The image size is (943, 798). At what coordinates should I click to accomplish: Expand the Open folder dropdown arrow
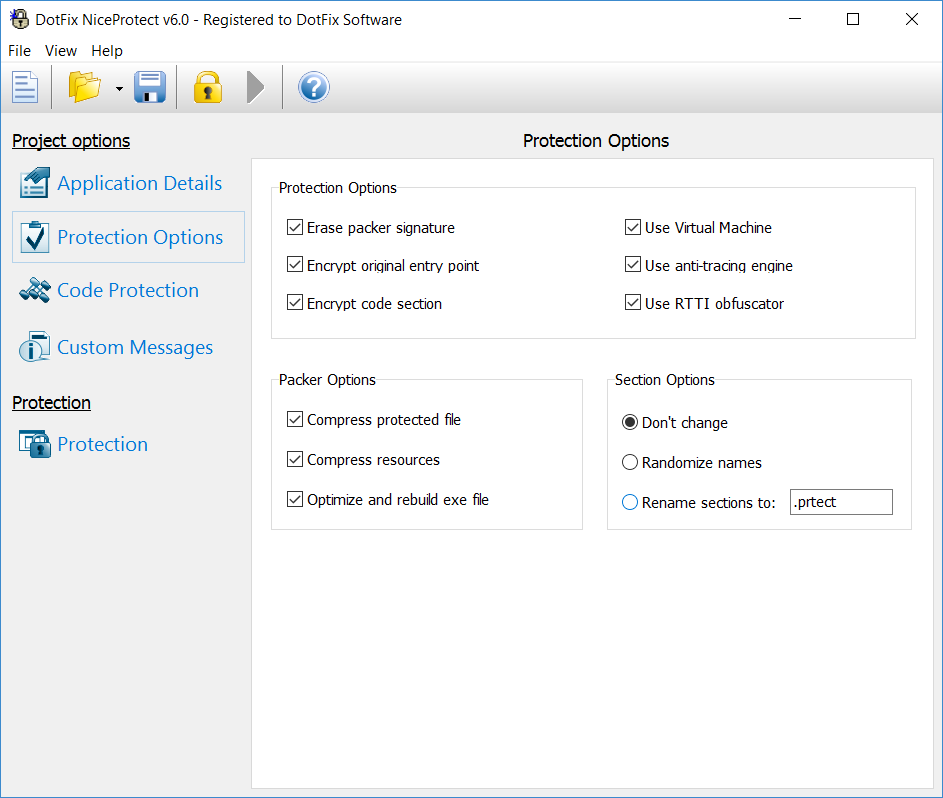[x=119, y=89]
